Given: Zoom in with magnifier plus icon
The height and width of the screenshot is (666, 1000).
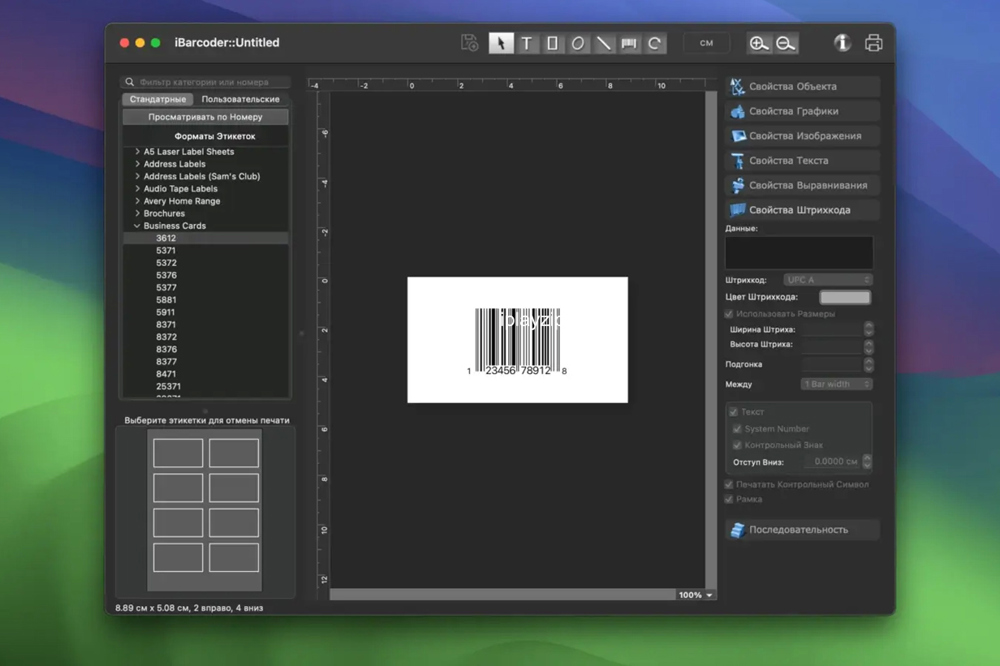Looking at the screenshot, I should (759, 43).
